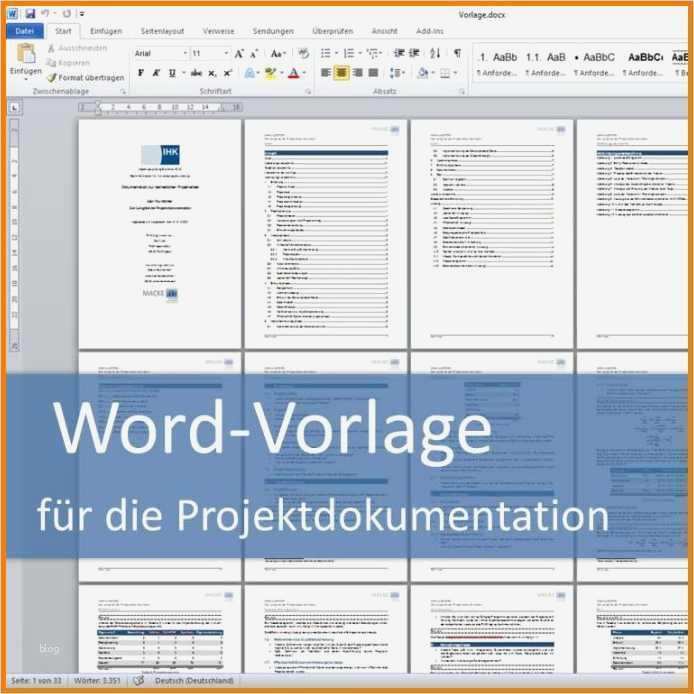Expand the underline style arrow
694x694 pixels.
183,73
